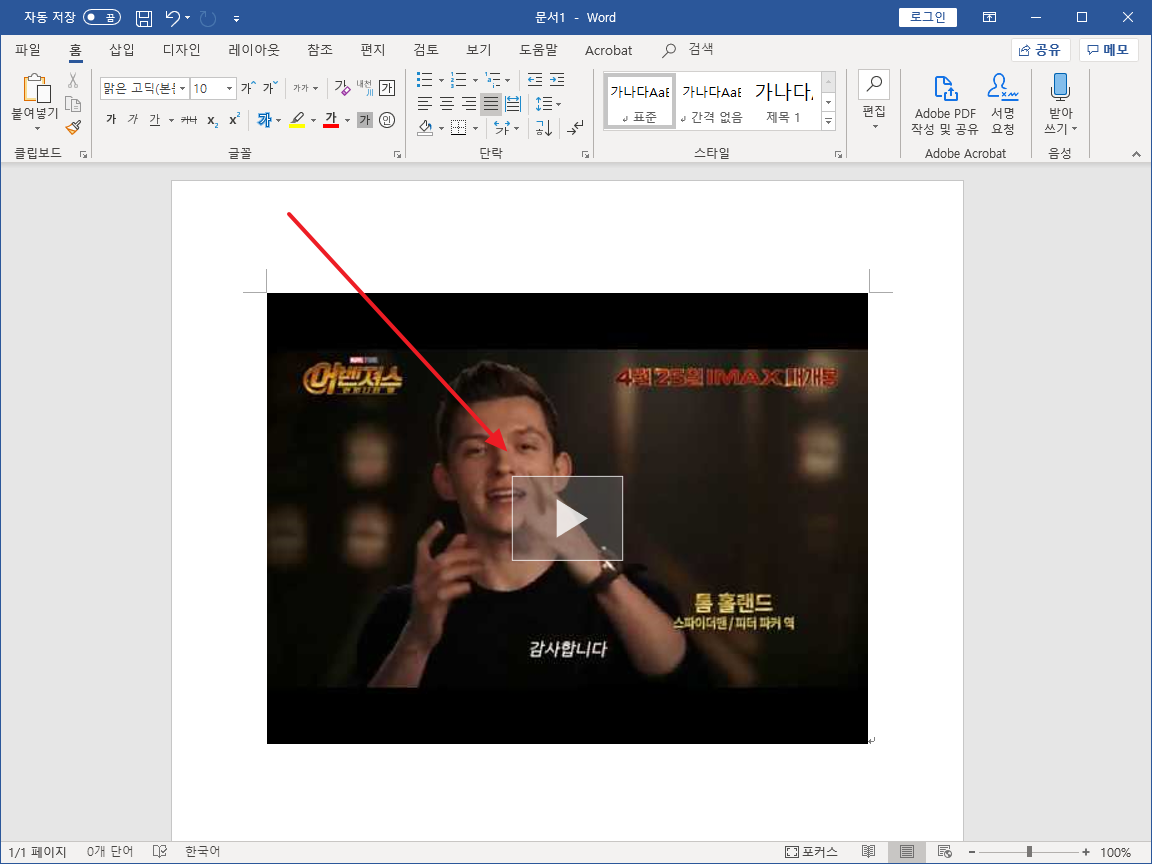This screenshot has width=1152, height=864.
Task: Click the Share (공유) button
Action: (1040, 50)
